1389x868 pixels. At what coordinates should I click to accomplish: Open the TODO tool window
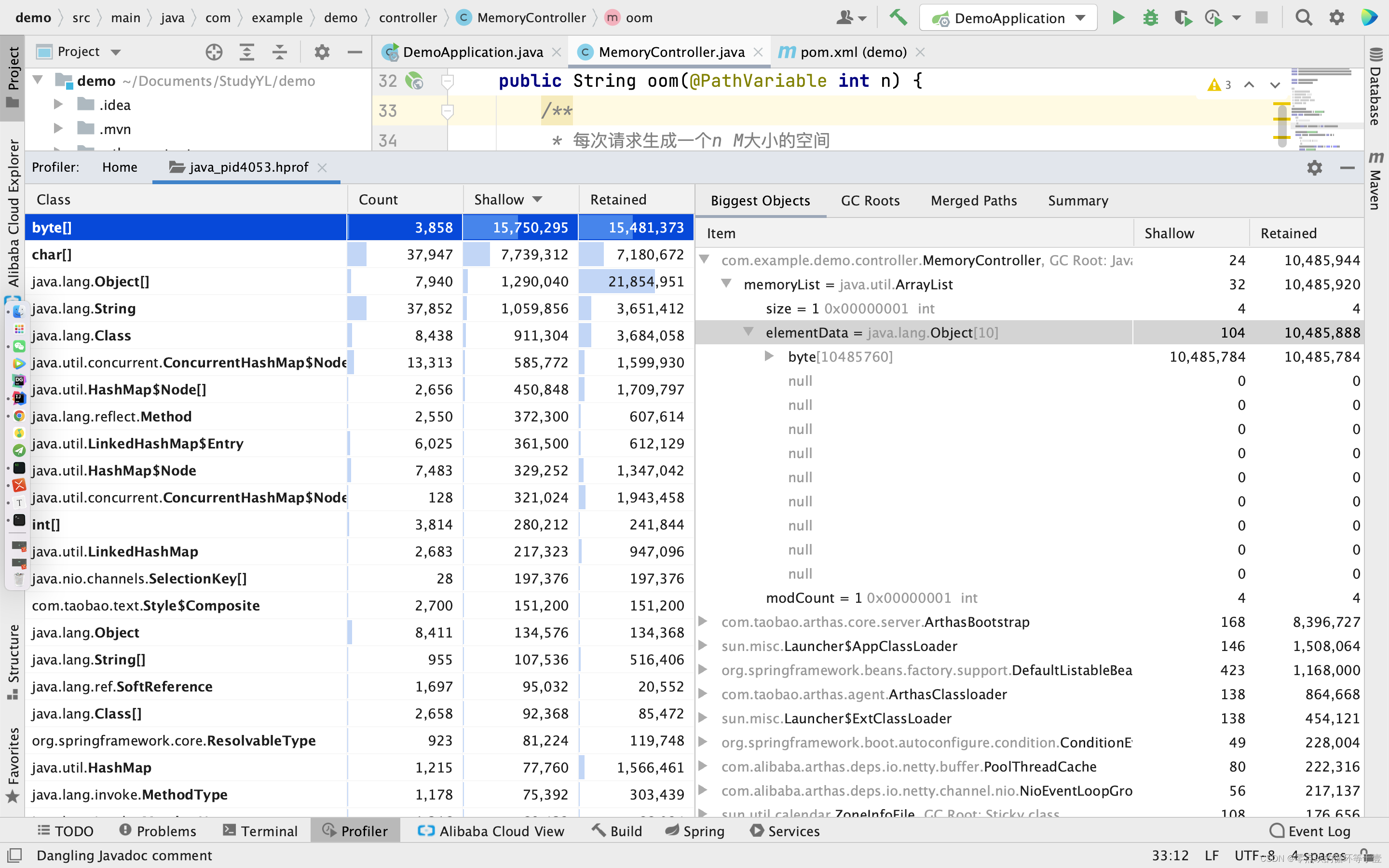pos(65,831)
